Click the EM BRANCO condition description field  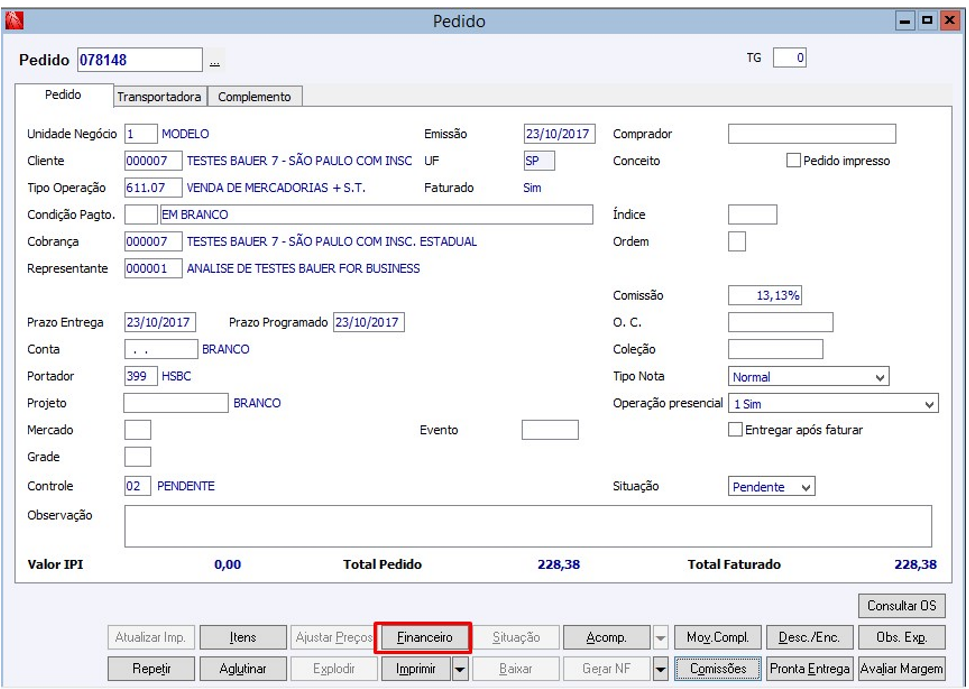click(x=376, y=214)
